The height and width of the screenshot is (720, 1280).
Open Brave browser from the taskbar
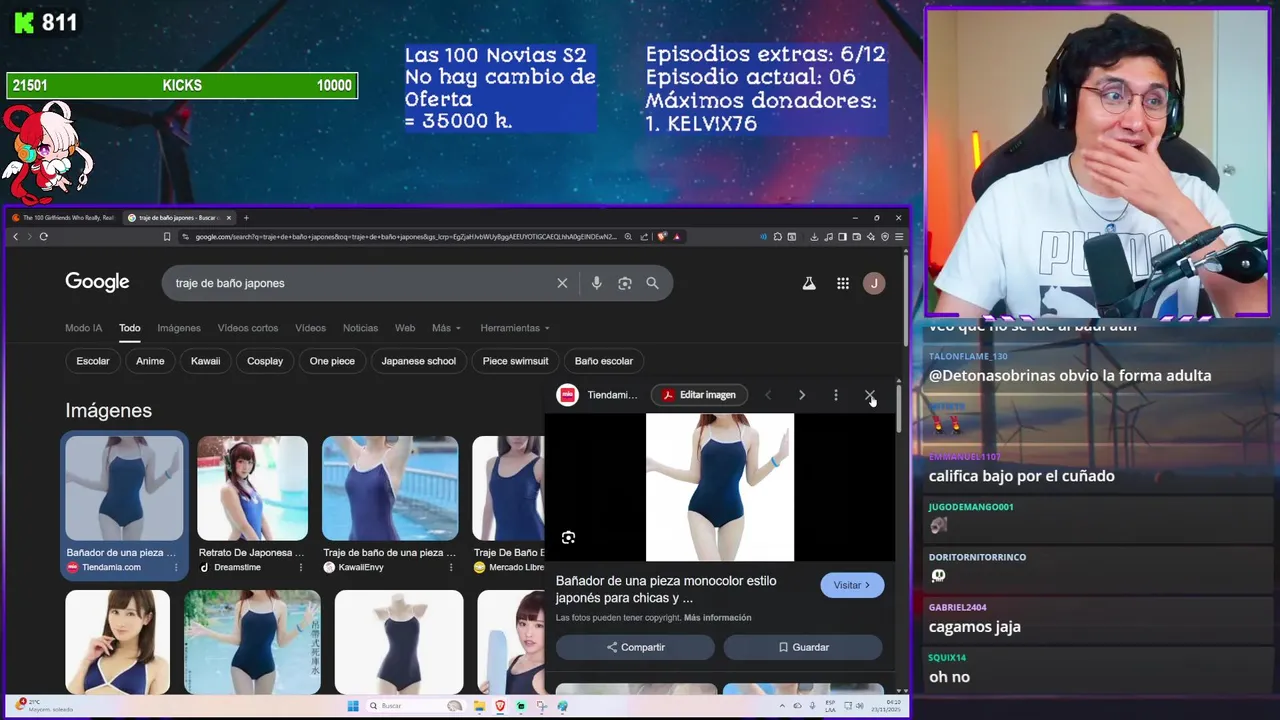coord(499,706)
